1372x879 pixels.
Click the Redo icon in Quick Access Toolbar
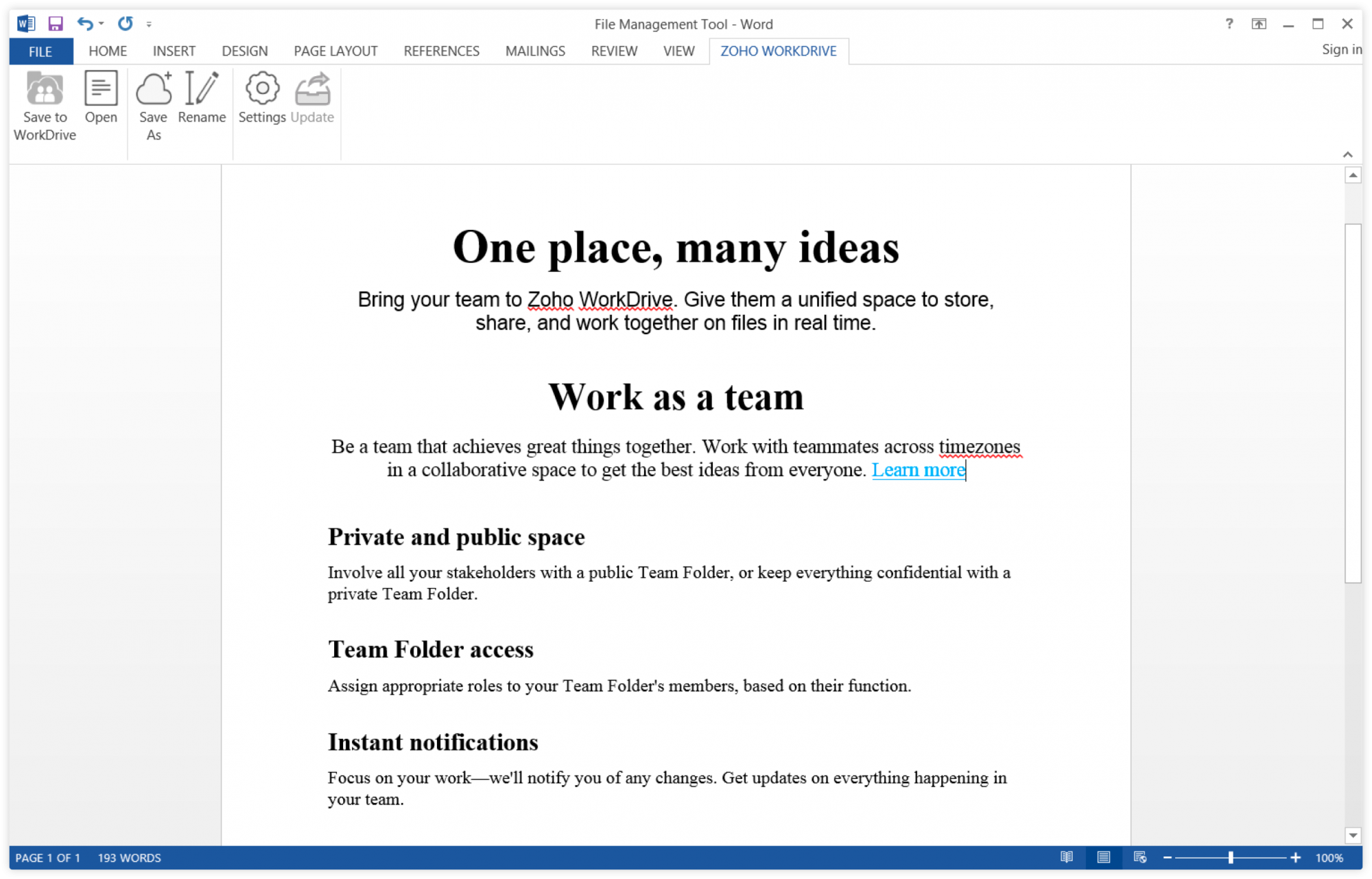[125, 23]
